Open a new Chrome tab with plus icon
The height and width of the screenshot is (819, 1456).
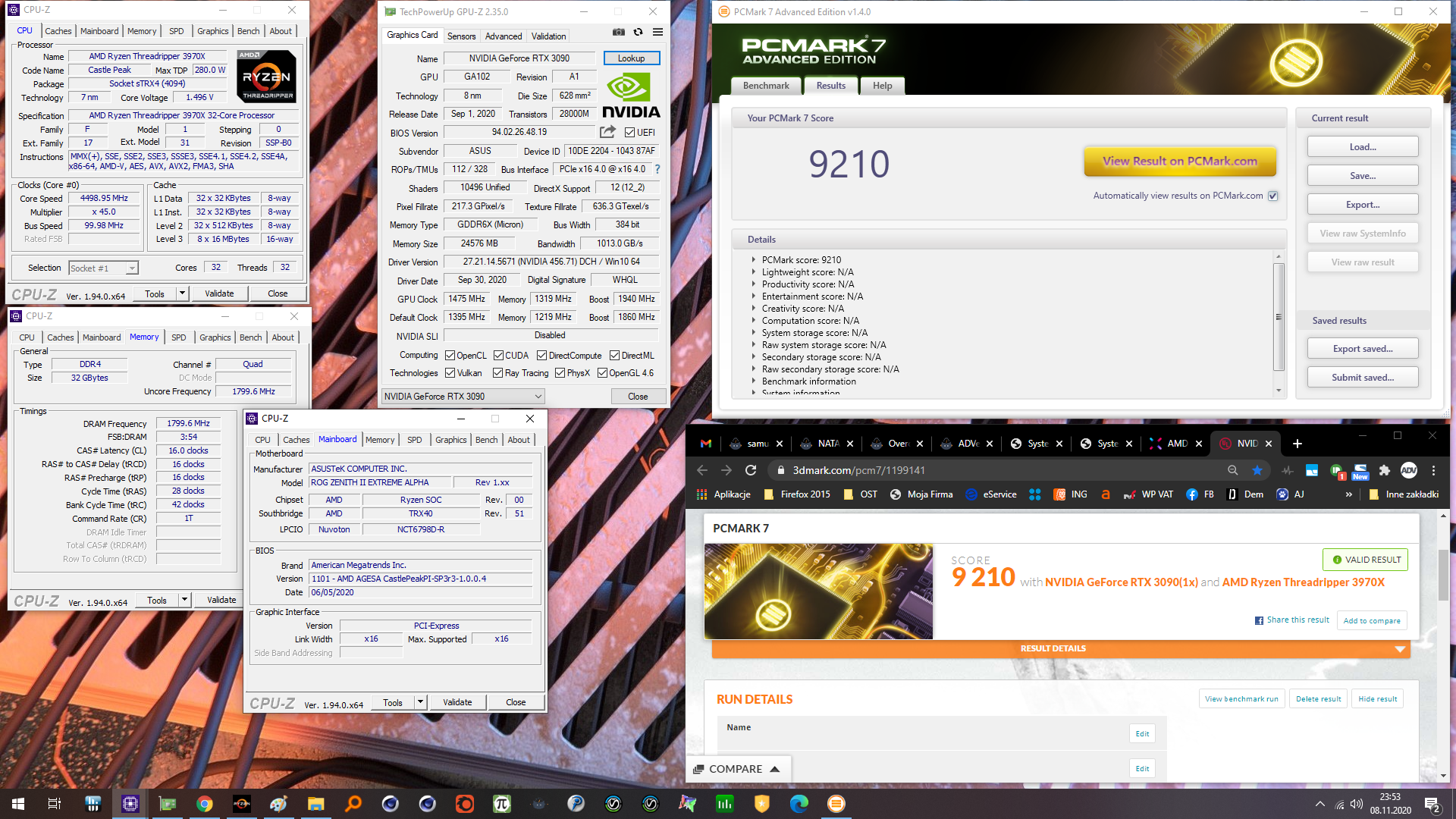[1297, 444]
